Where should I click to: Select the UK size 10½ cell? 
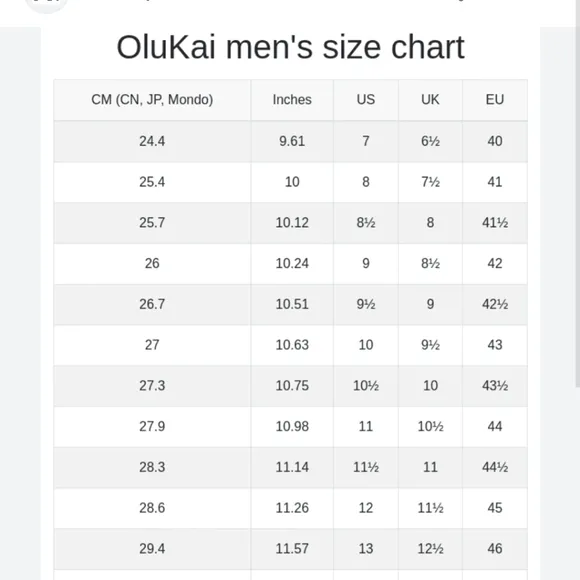point(430,426)
